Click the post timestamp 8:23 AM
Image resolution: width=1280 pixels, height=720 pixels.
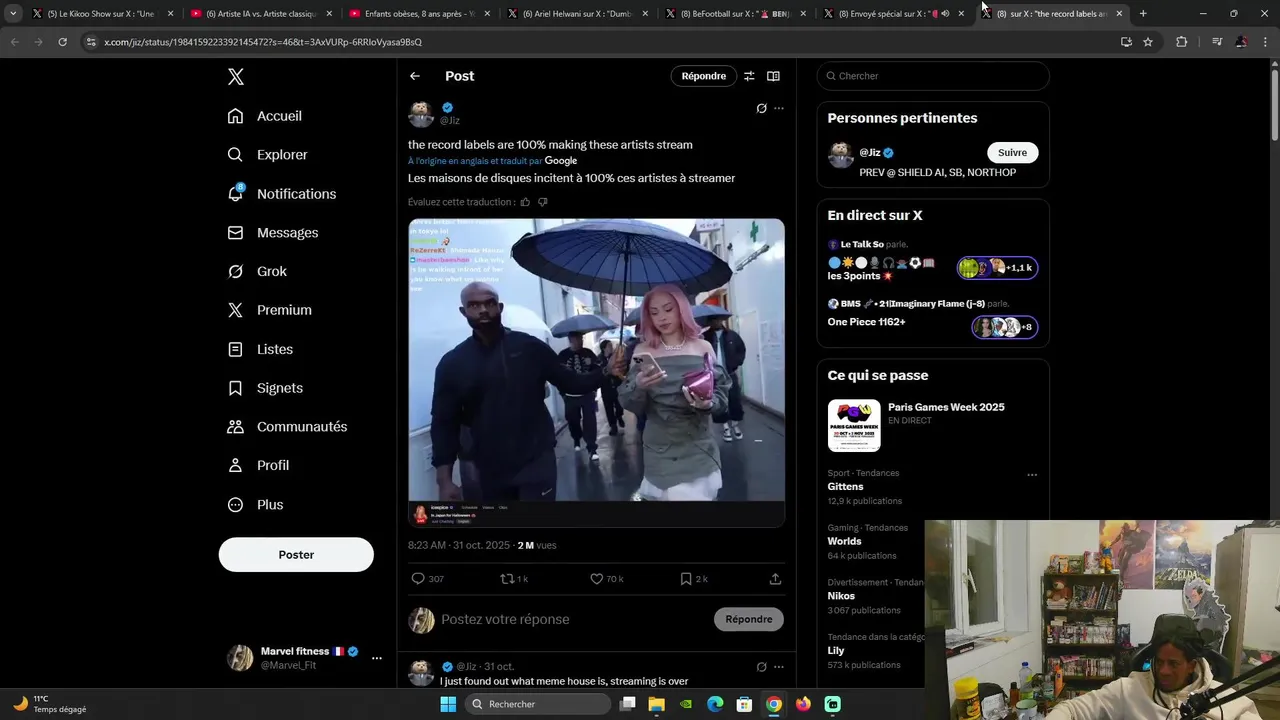coord(459,546)
